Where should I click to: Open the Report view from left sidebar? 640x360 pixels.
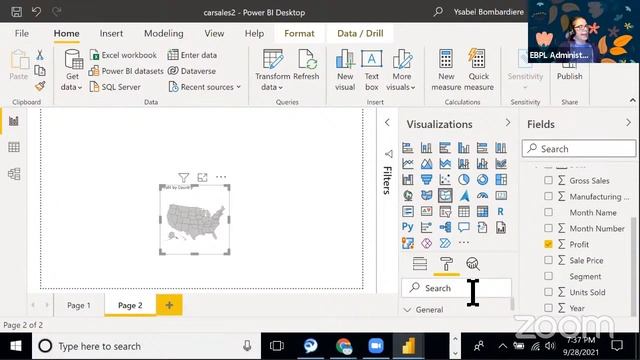[13, 121]
